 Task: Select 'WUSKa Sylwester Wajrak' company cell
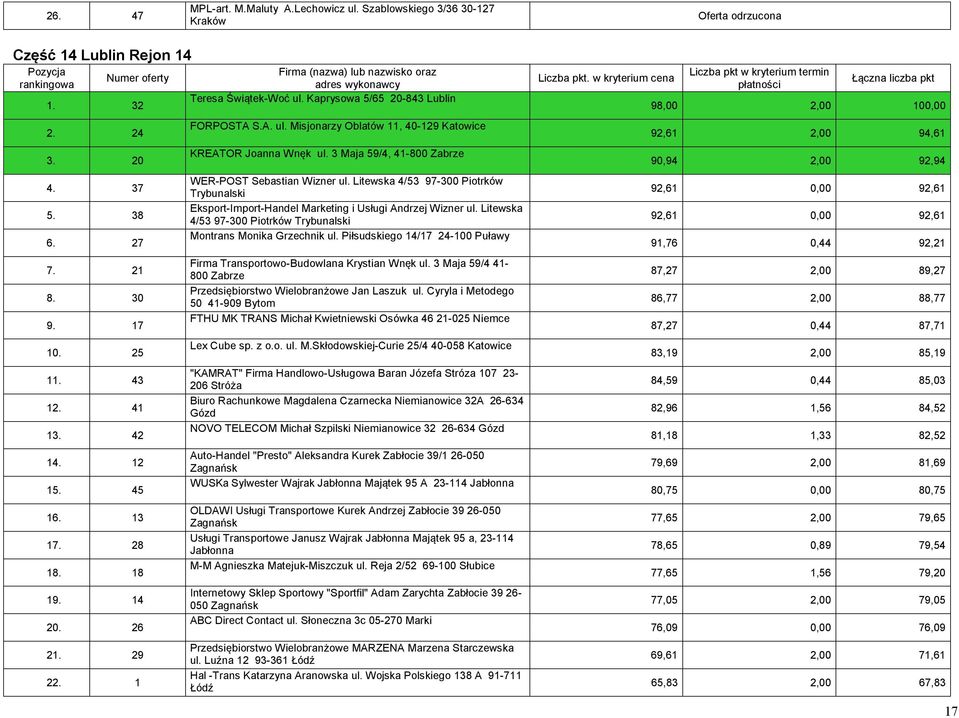[x=357, y=490]
